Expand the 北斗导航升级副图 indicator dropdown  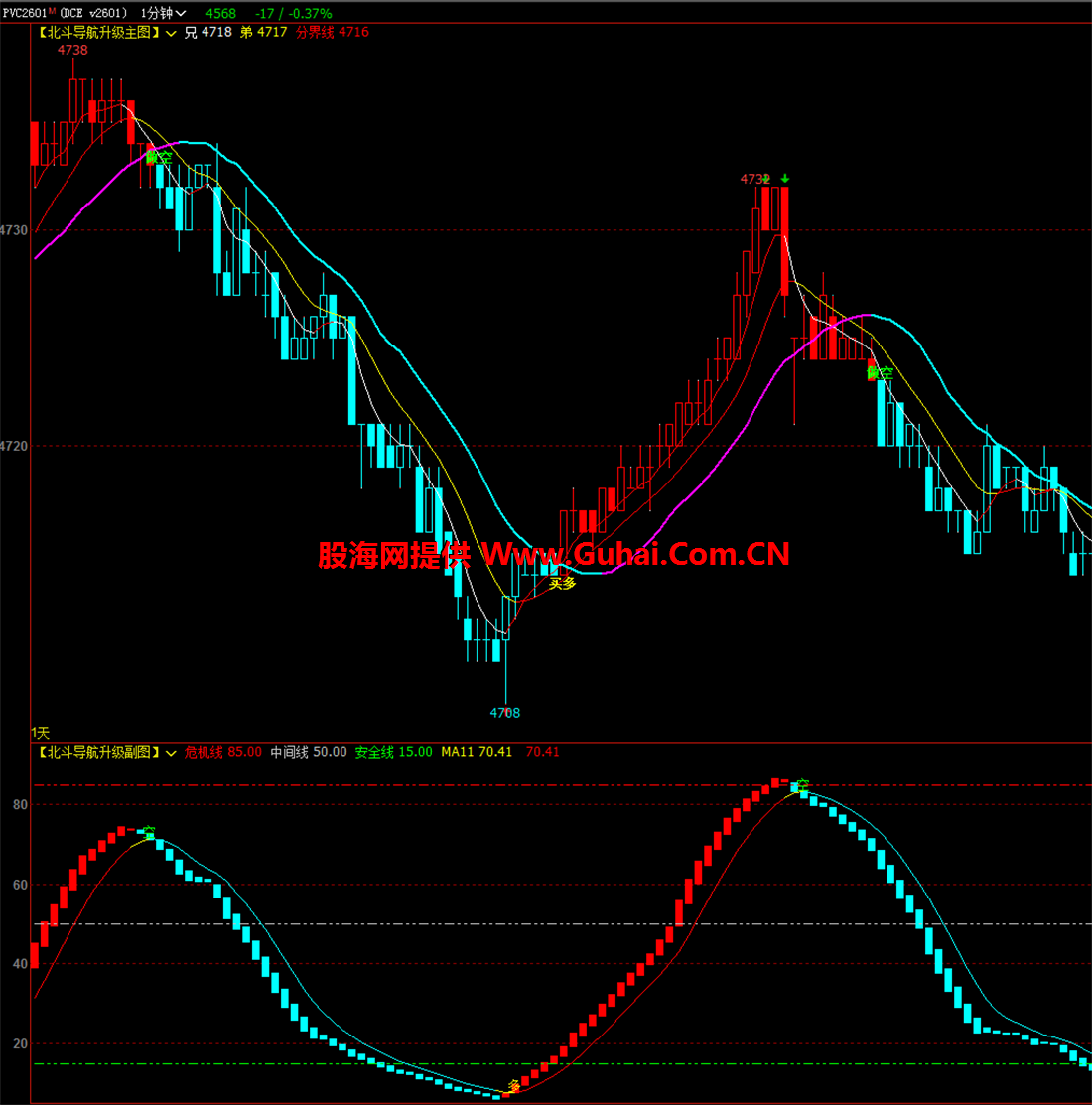click(x=172, y=753)
